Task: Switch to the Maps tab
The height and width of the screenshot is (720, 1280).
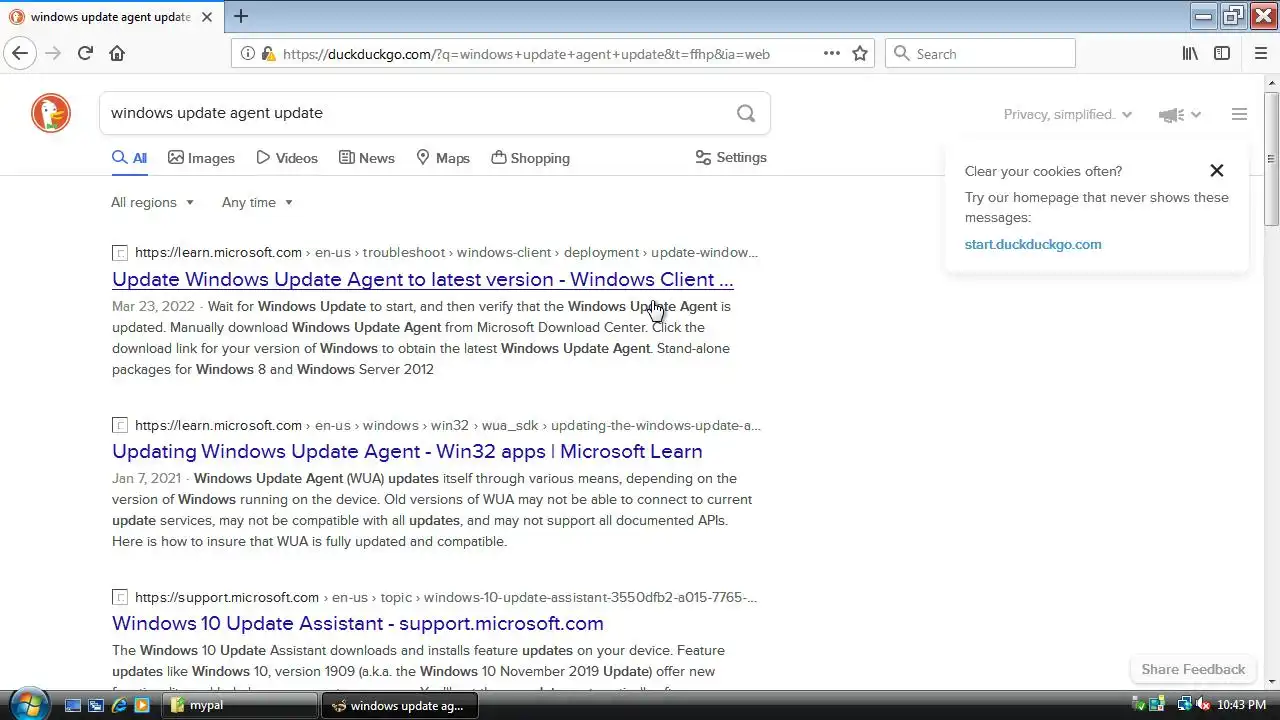Action: point(443,158)
